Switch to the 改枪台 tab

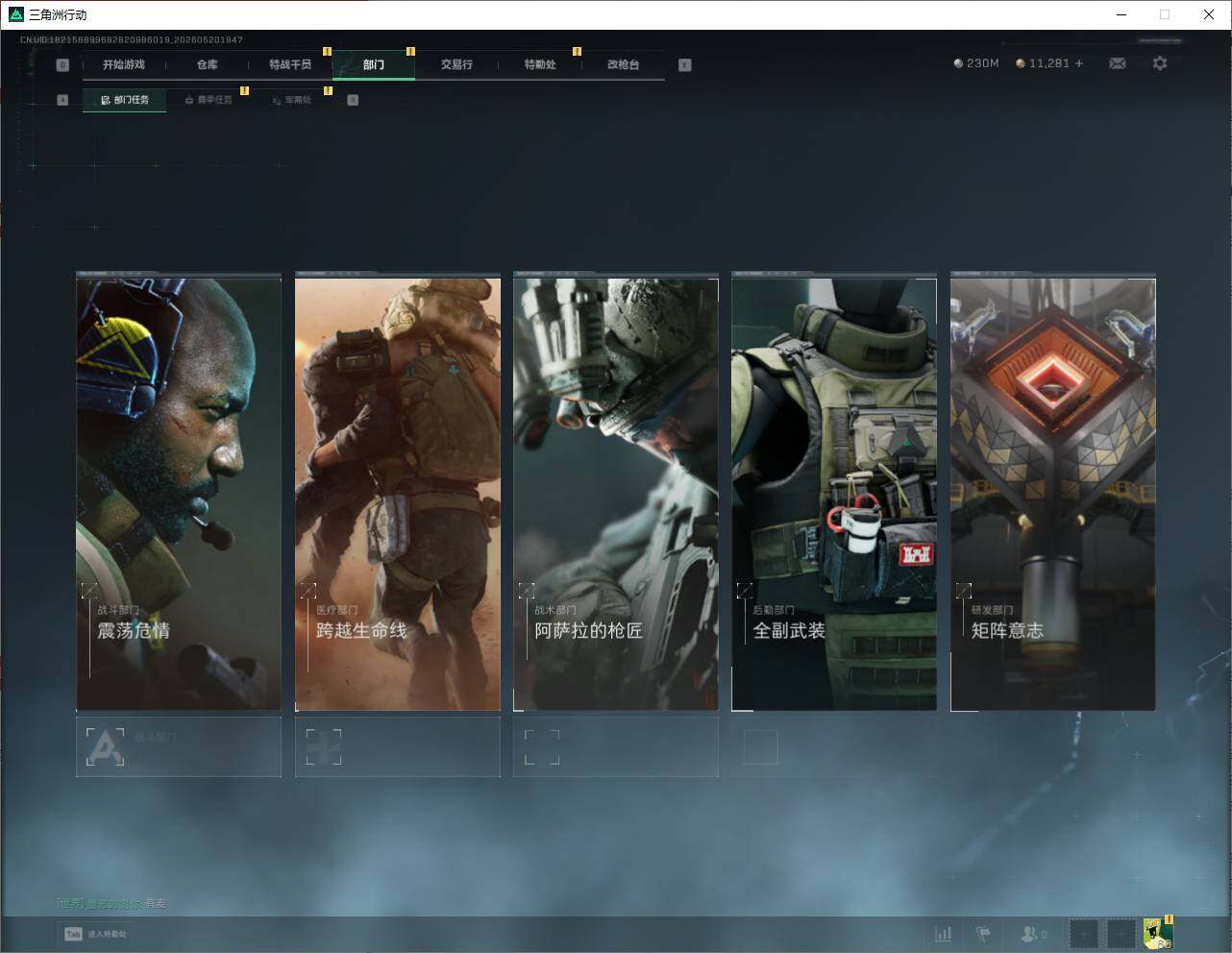click(623, 64)
